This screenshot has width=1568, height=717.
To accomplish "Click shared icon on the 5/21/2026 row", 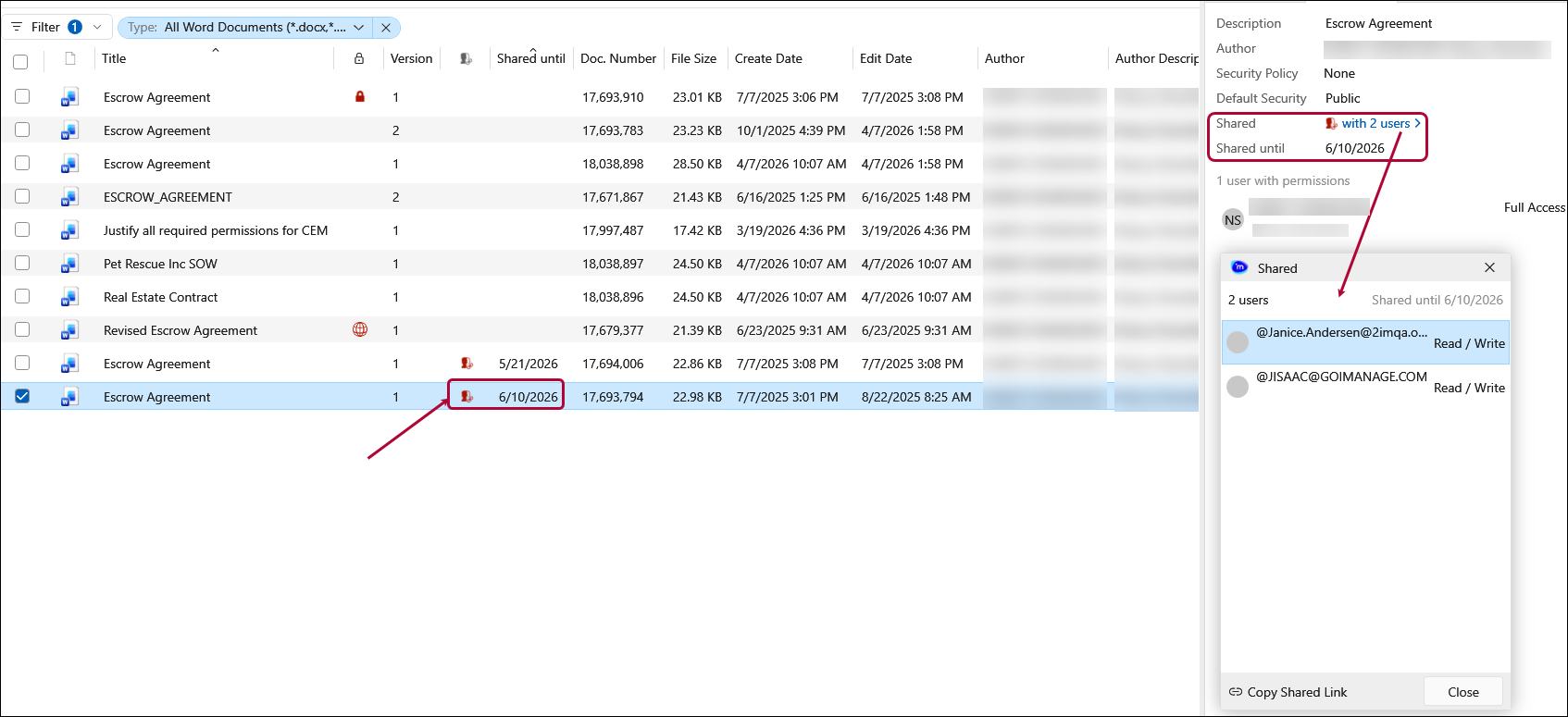I will pos(467,364).
